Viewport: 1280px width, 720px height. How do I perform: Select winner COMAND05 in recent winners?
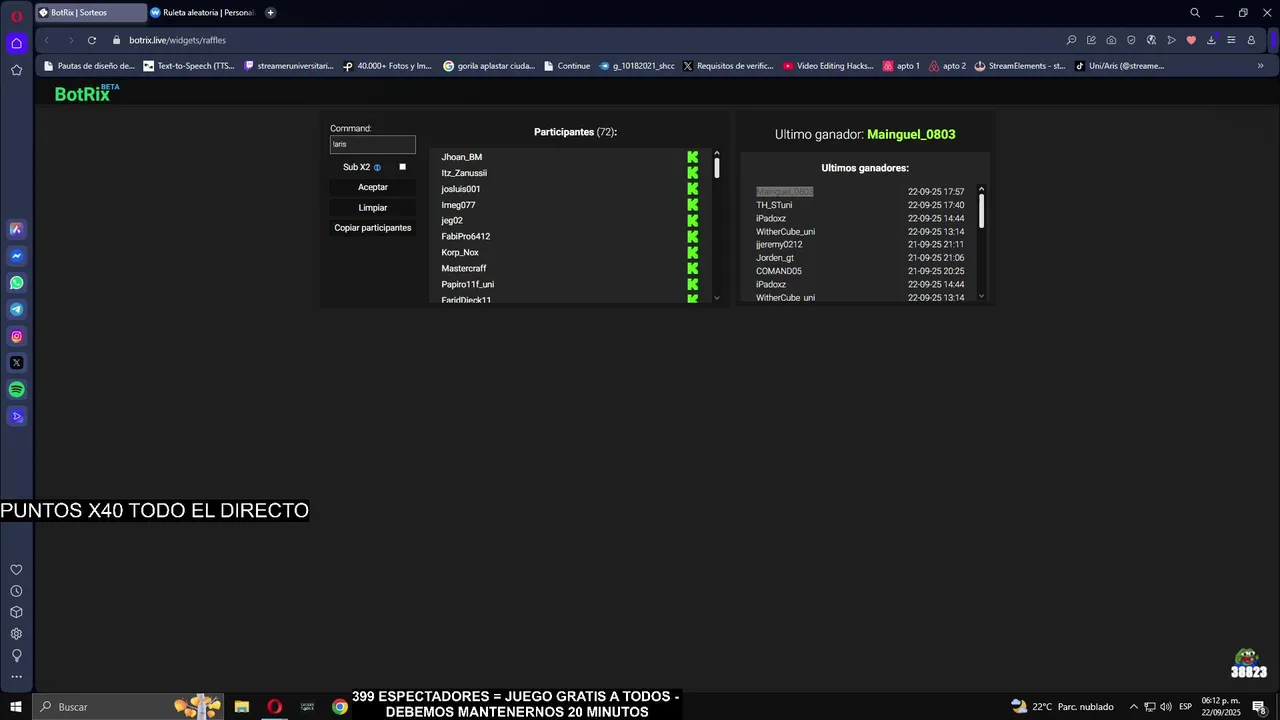pos(779,271)
